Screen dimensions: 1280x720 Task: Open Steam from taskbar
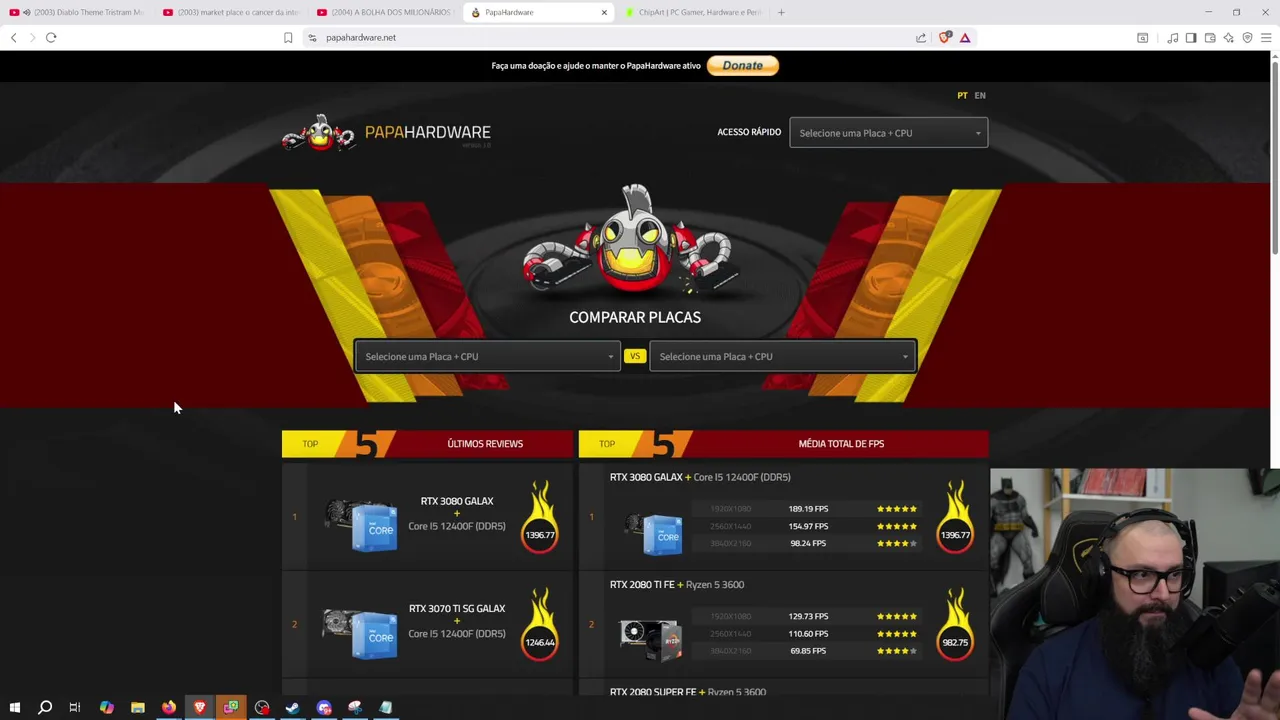[x=293, y=707]
